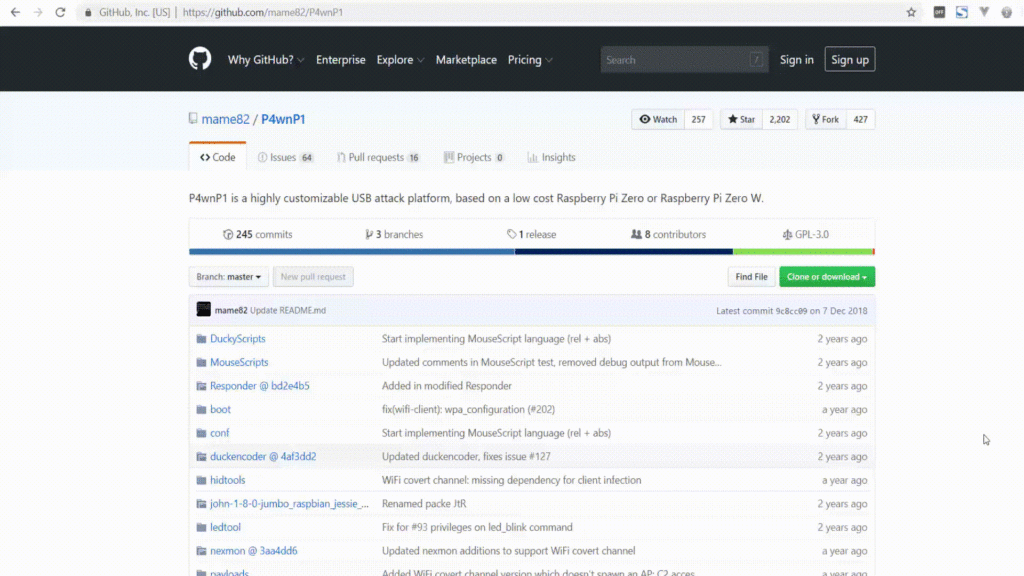Bookmark page with star icon
Screen dimensions: 1024x576
pyautogui.click(x=911, y=12)
